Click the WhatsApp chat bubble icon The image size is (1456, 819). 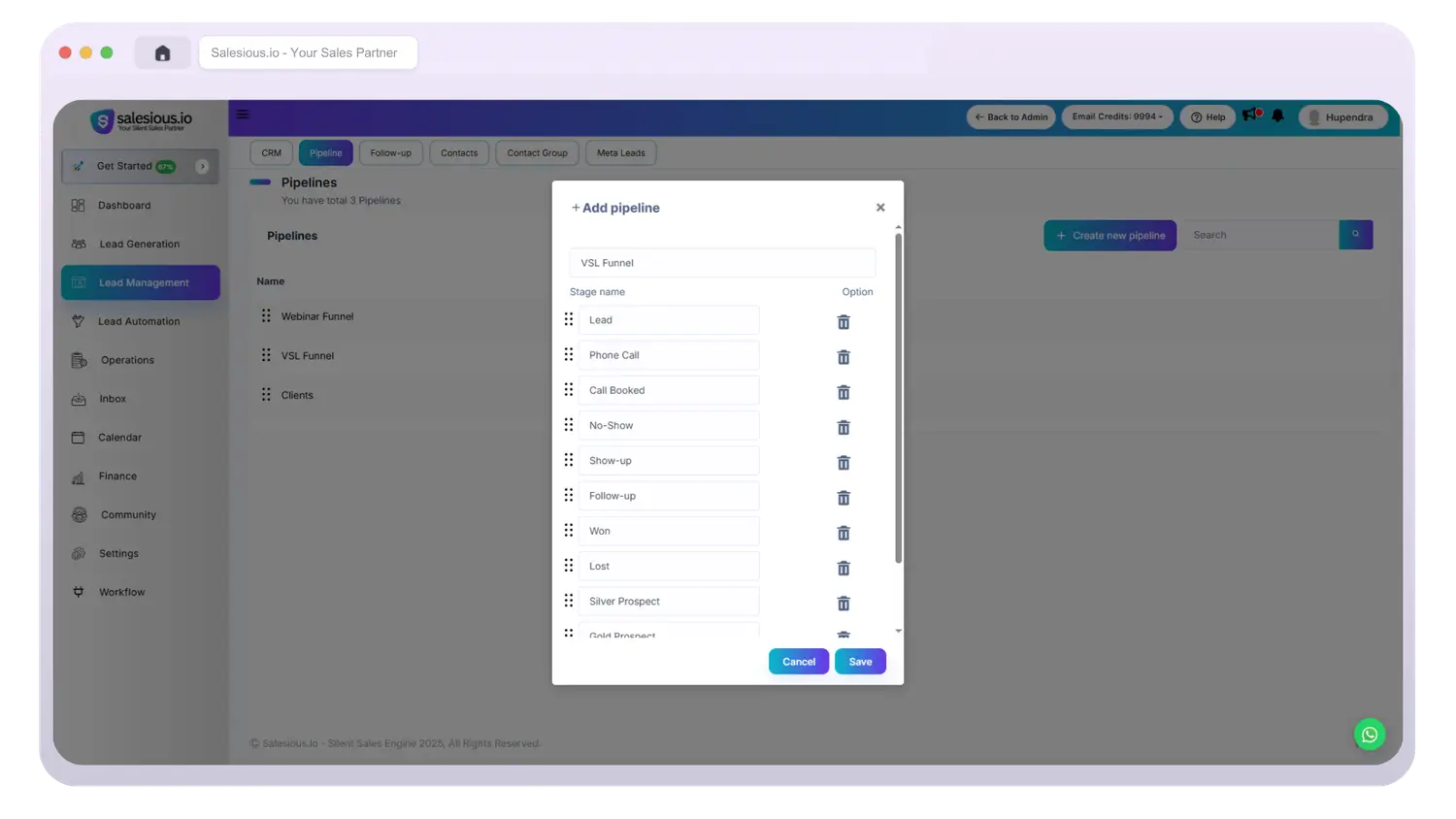click(x=1369, y=735)
